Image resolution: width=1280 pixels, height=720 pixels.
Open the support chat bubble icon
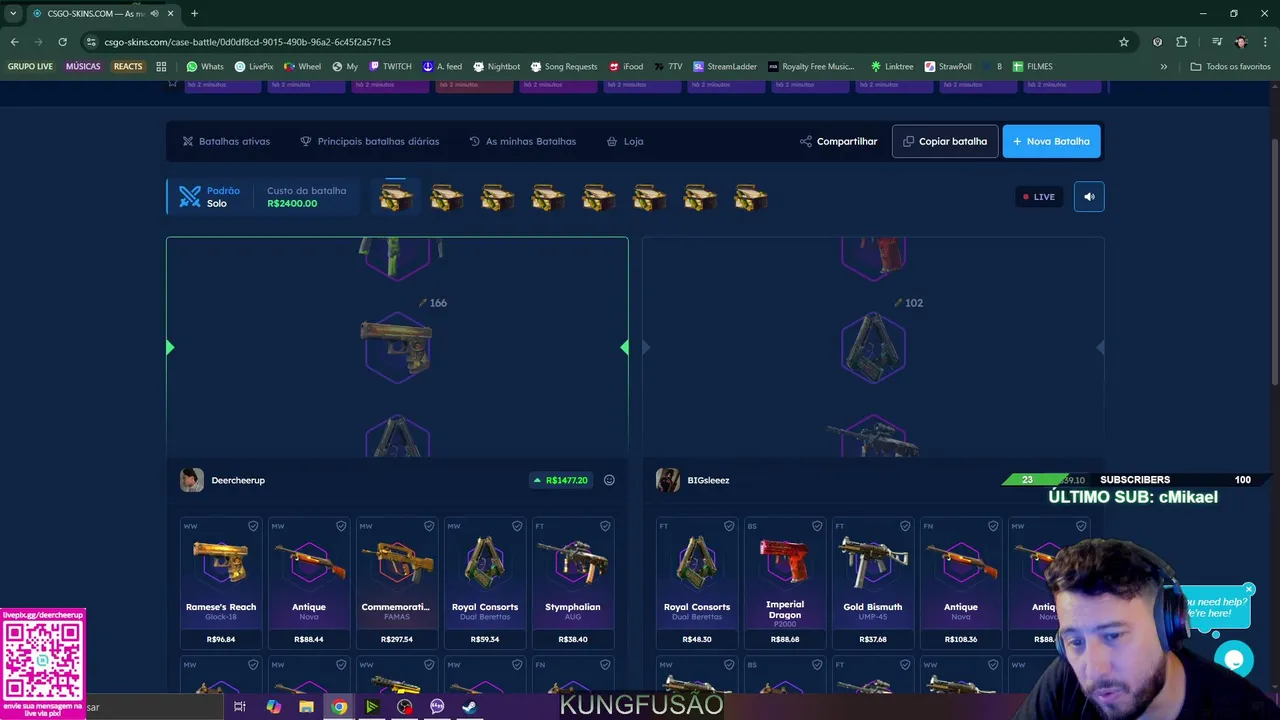1234,660
